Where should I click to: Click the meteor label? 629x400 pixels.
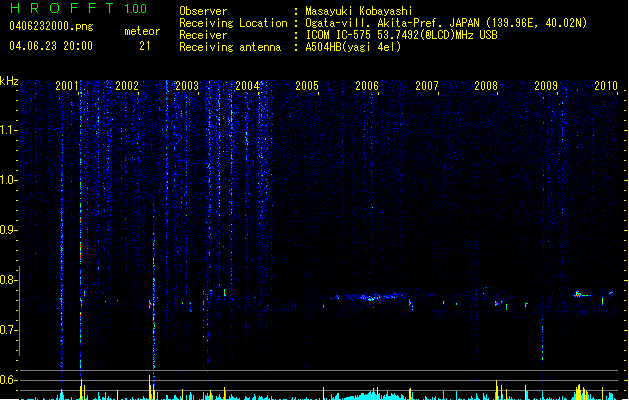[142, 31]
